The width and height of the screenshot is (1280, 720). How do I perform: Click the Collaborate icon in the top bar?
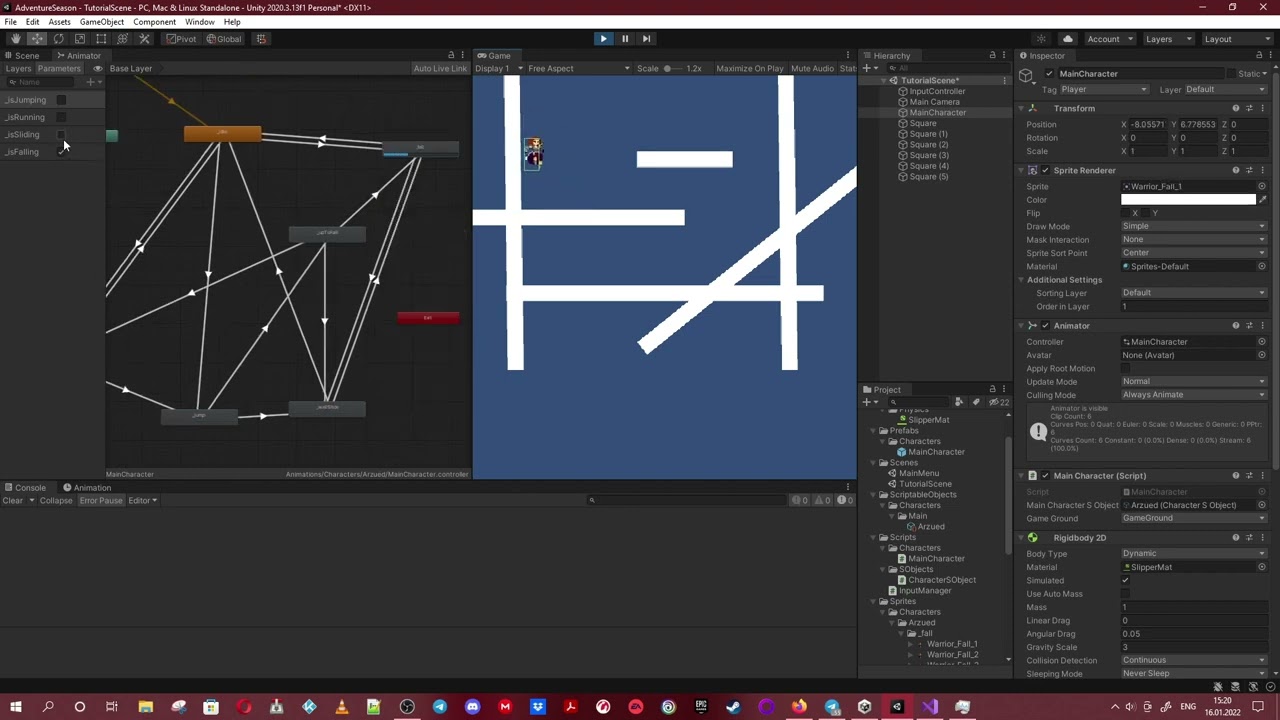(1067, 39)
